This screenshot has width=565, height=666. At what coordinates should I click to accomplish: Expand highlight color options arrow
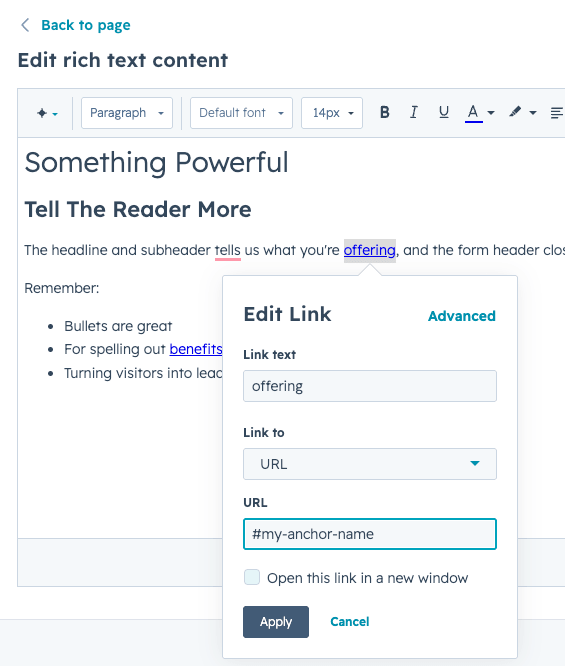point(533,113)
